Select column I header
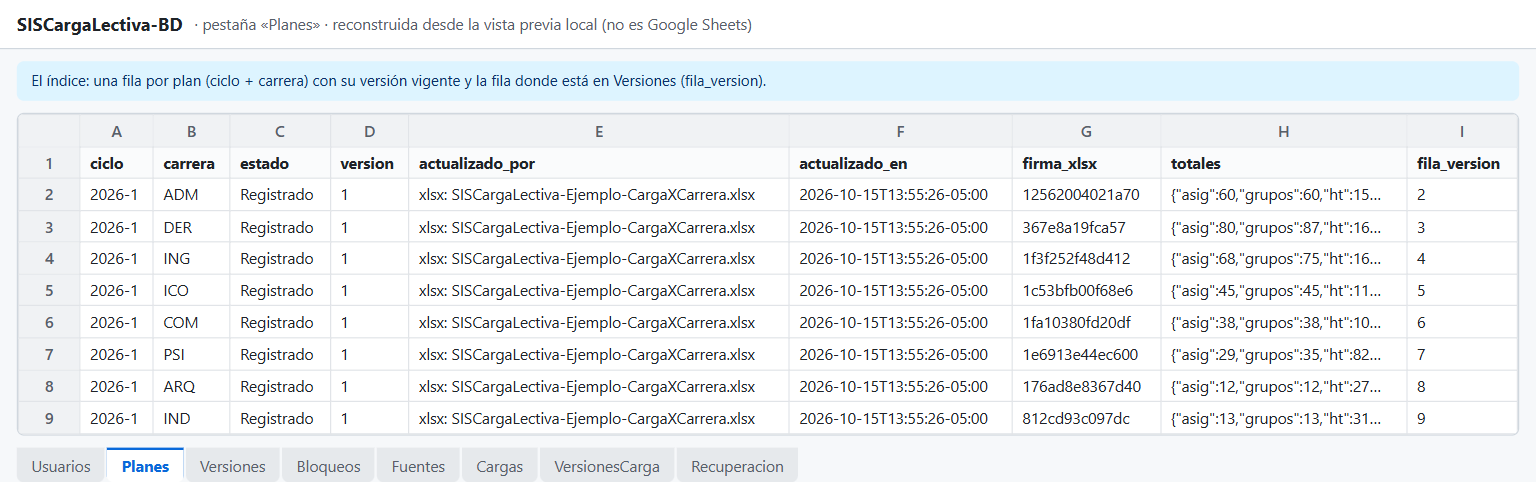 pos(1462,131)
